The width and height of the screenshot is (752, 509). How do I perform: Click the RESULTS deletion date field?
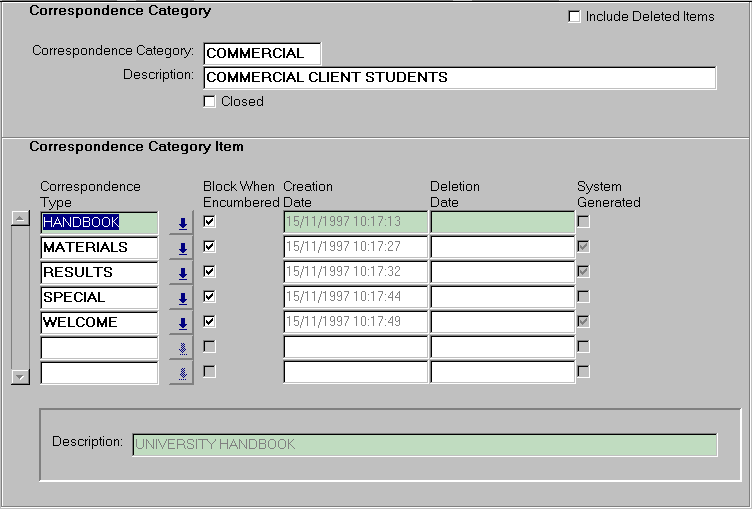(502, 272)
